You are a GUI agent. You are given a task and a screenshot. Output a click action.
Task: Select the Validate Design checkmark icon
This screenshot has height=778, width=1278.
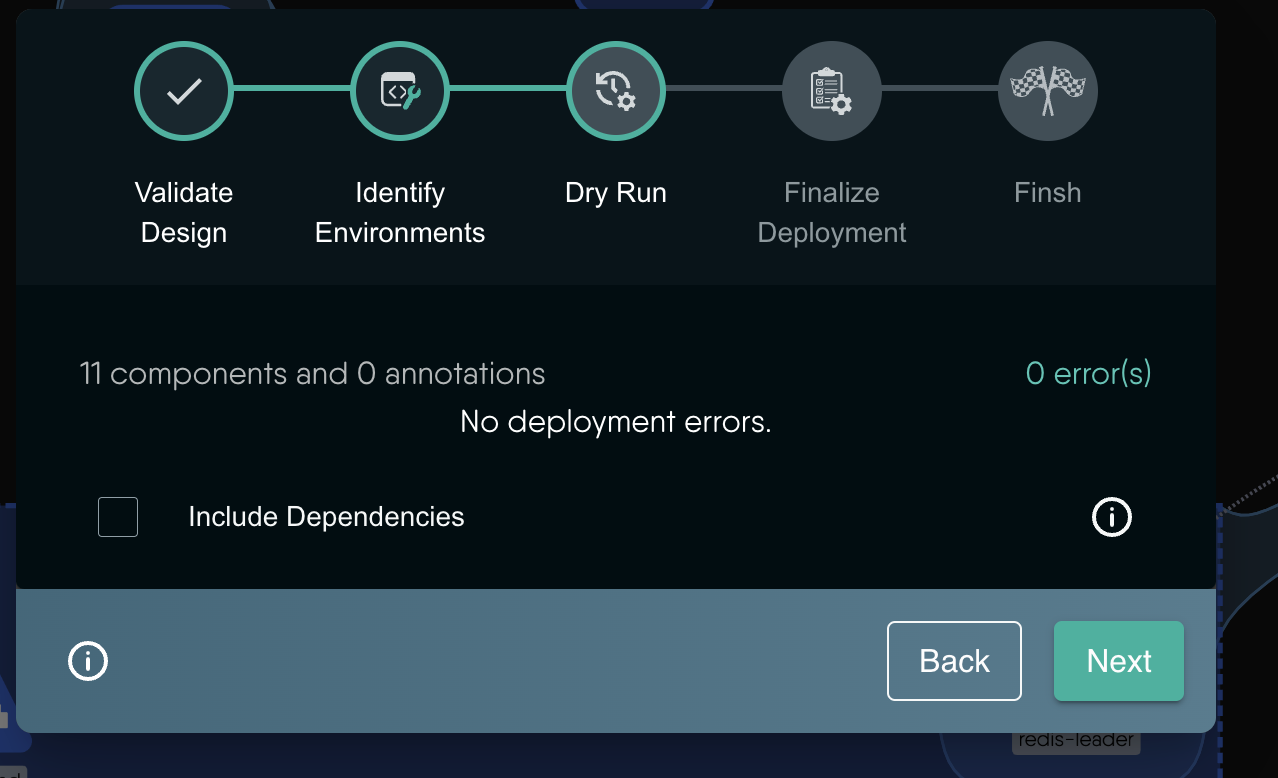click(x=184, y=90)
